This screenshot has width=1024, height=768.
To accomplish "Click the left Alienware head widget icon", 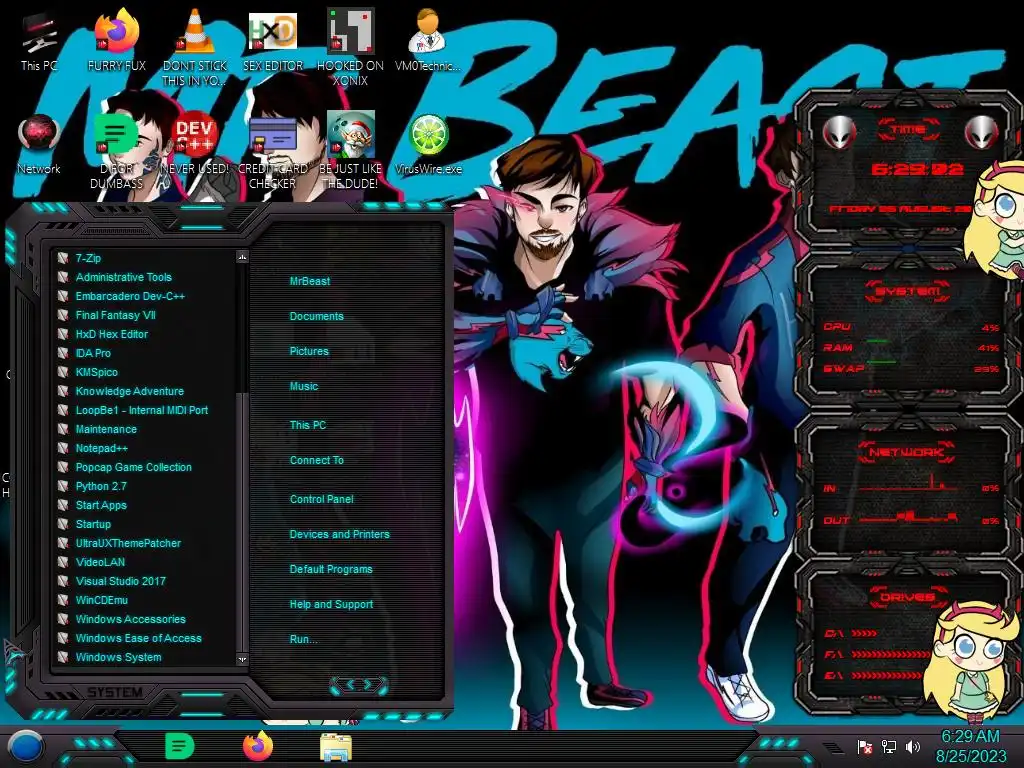I will pyautogui.click(x=839, y=133).
